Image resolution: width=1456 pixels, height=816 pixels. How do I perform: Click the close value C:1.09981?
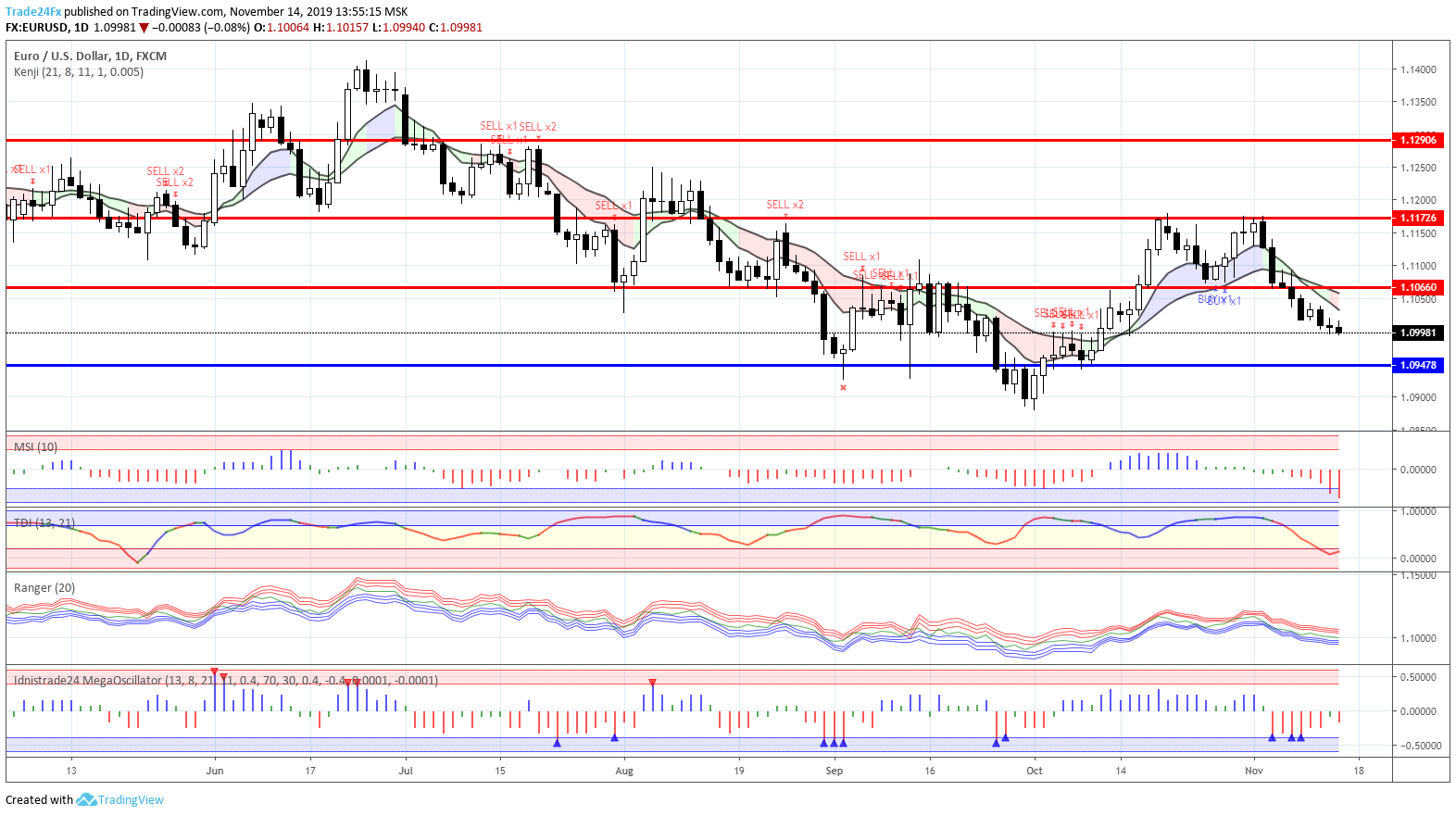coord(456,28)
